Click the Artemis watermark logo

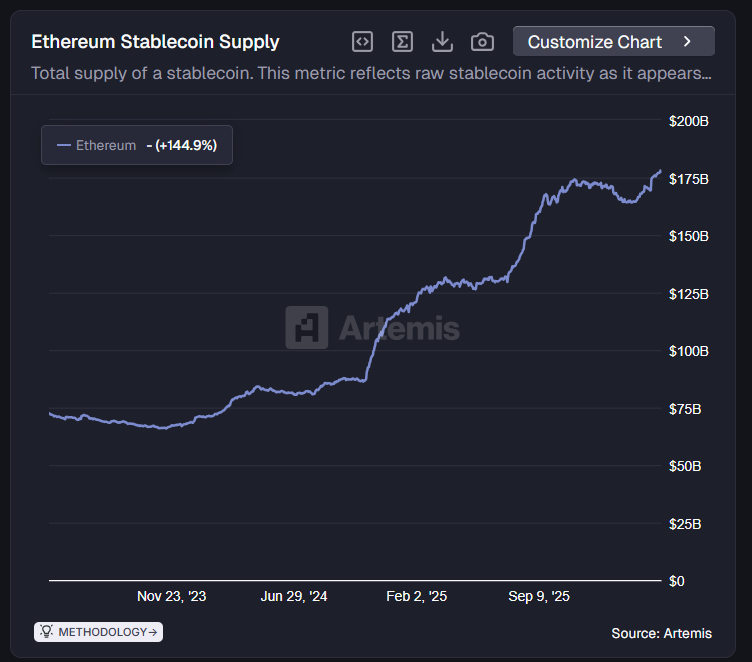[x=306, y=327]
